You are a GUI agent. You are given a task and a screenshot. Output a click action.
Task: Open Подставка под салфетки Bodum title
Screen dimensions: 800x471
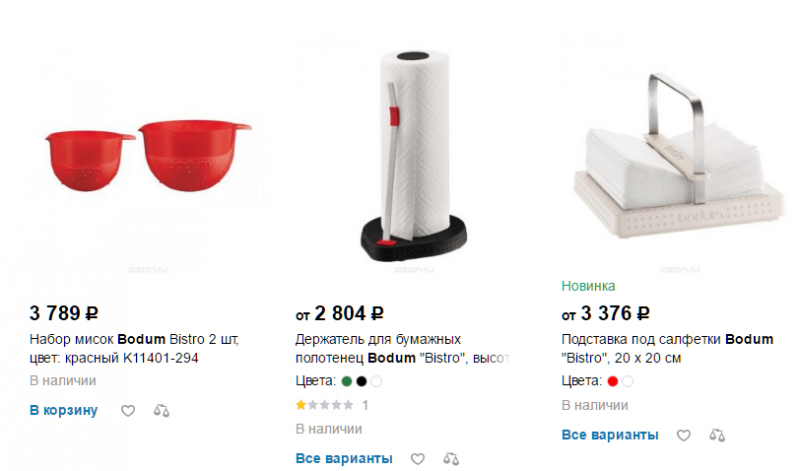(x=667, y=349)
